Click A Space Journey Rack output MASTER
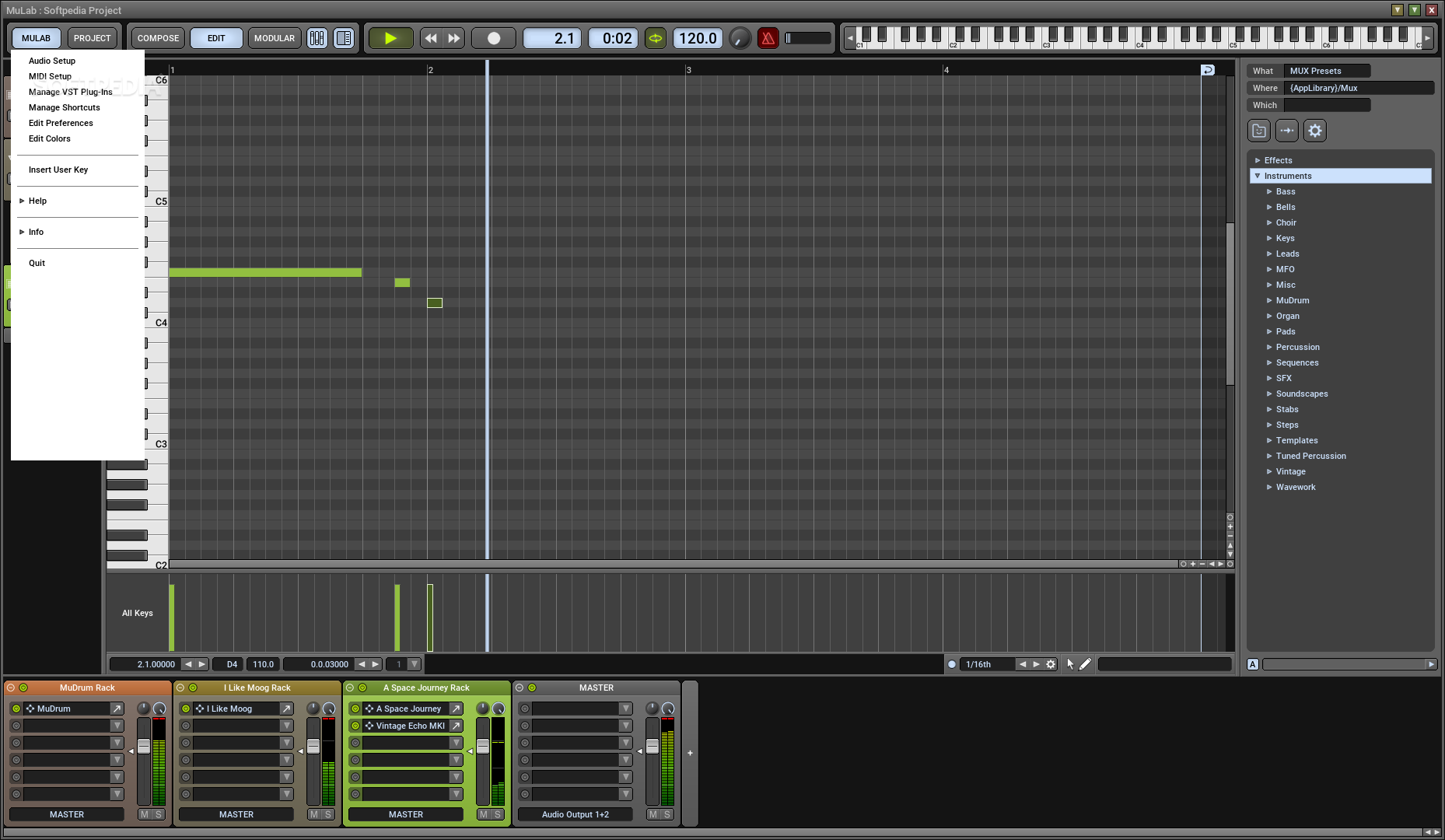This screenshot has width=1445, height=840. pyautogui.click(x=406, y=814)
